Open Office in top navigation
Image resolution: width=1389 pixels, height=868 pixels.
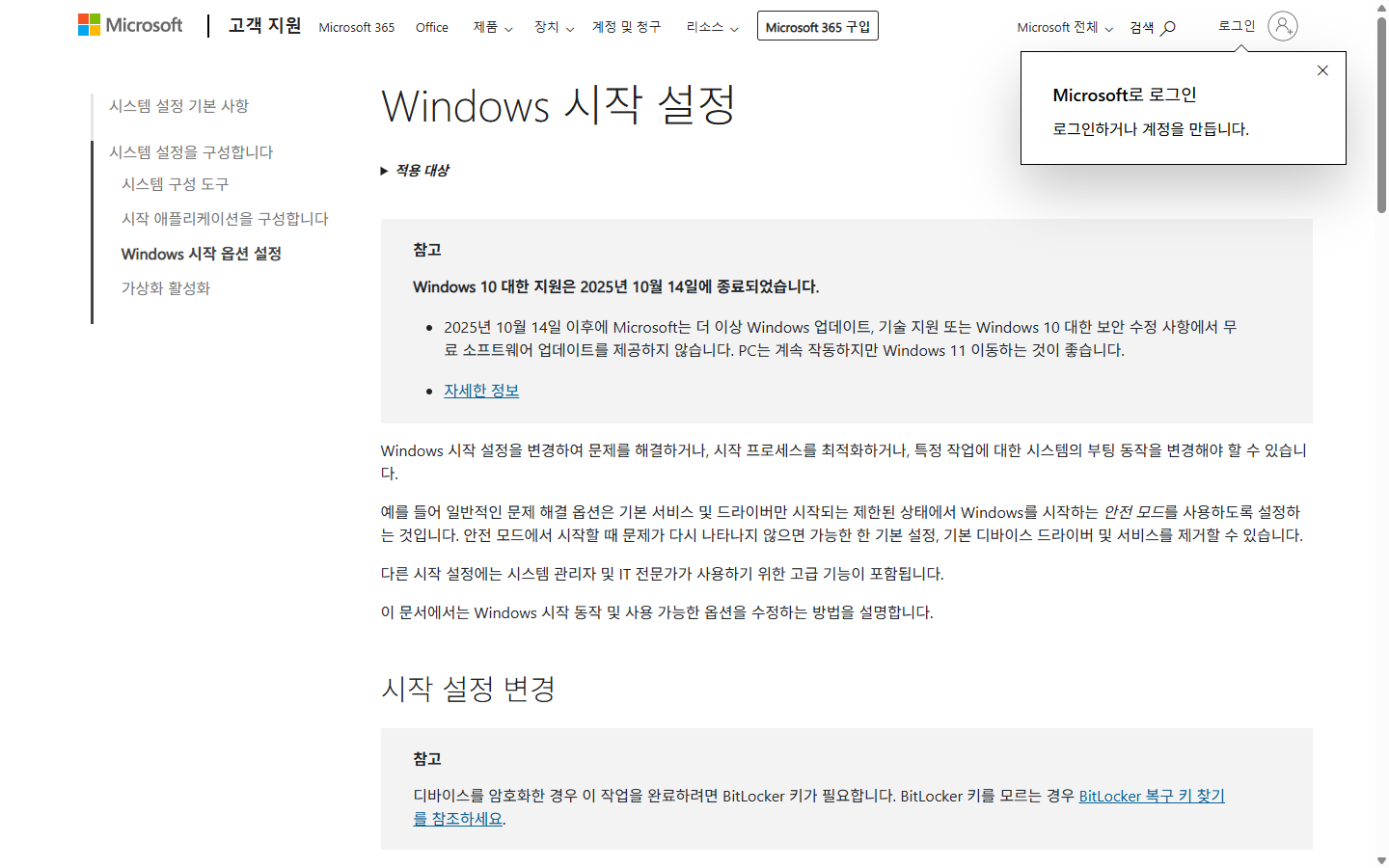coord(432,27)
